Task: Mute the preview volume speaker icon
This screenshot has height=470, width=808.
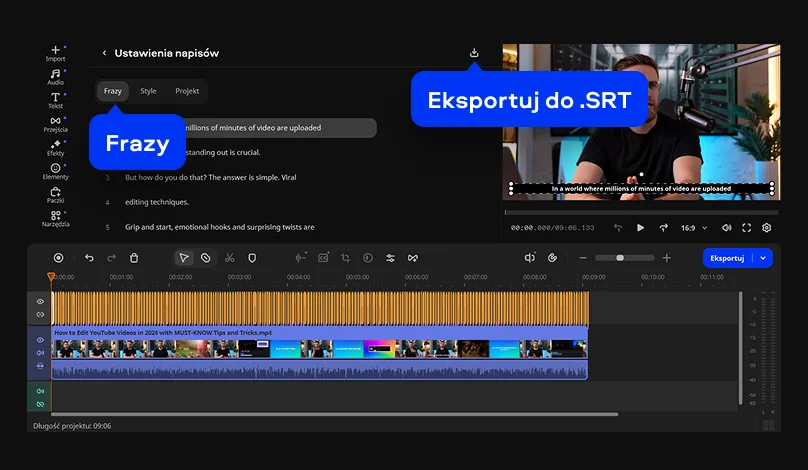Action: click(x=726, y=228)
